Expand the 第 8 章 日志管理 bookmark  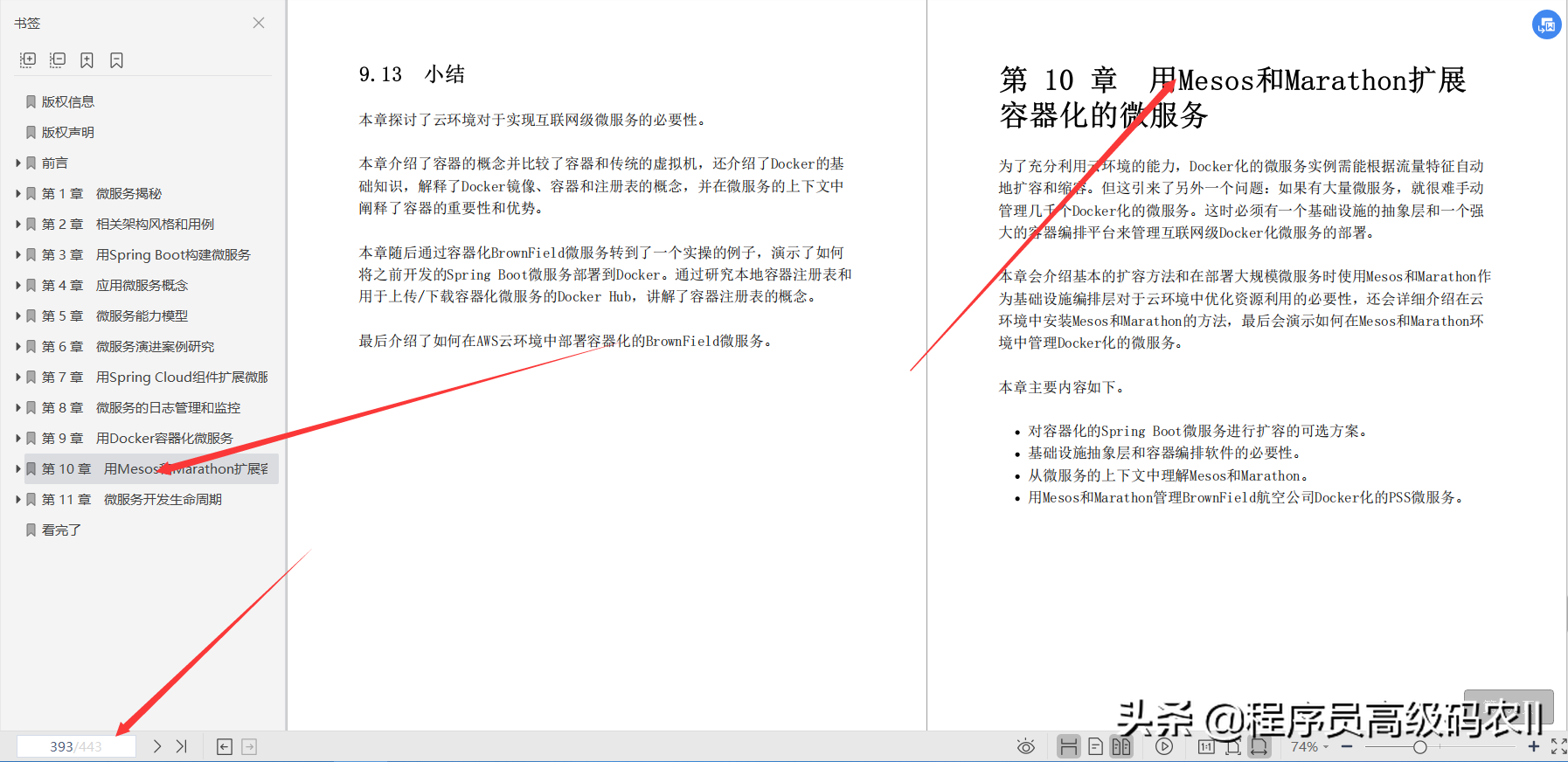pos(18,407)
